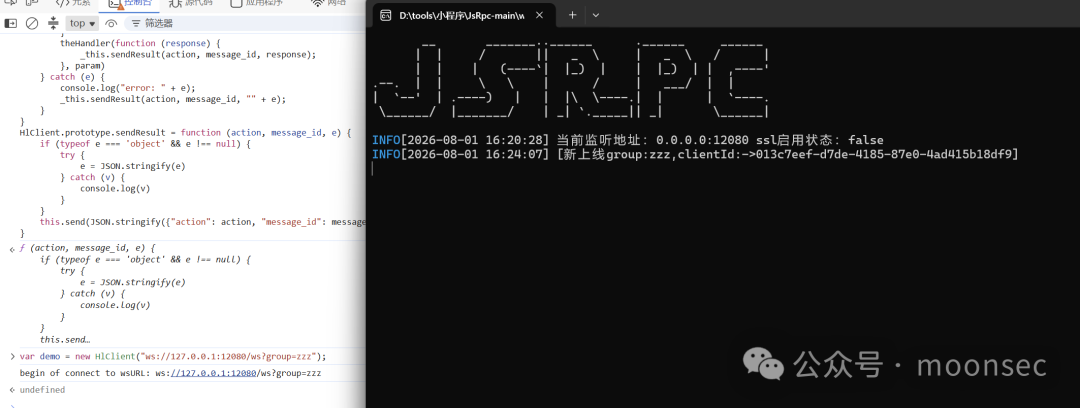This screenshot has width=1080, height=408.
Task: Click the truncated 'this.send…' output line
Action: point(65,340)
